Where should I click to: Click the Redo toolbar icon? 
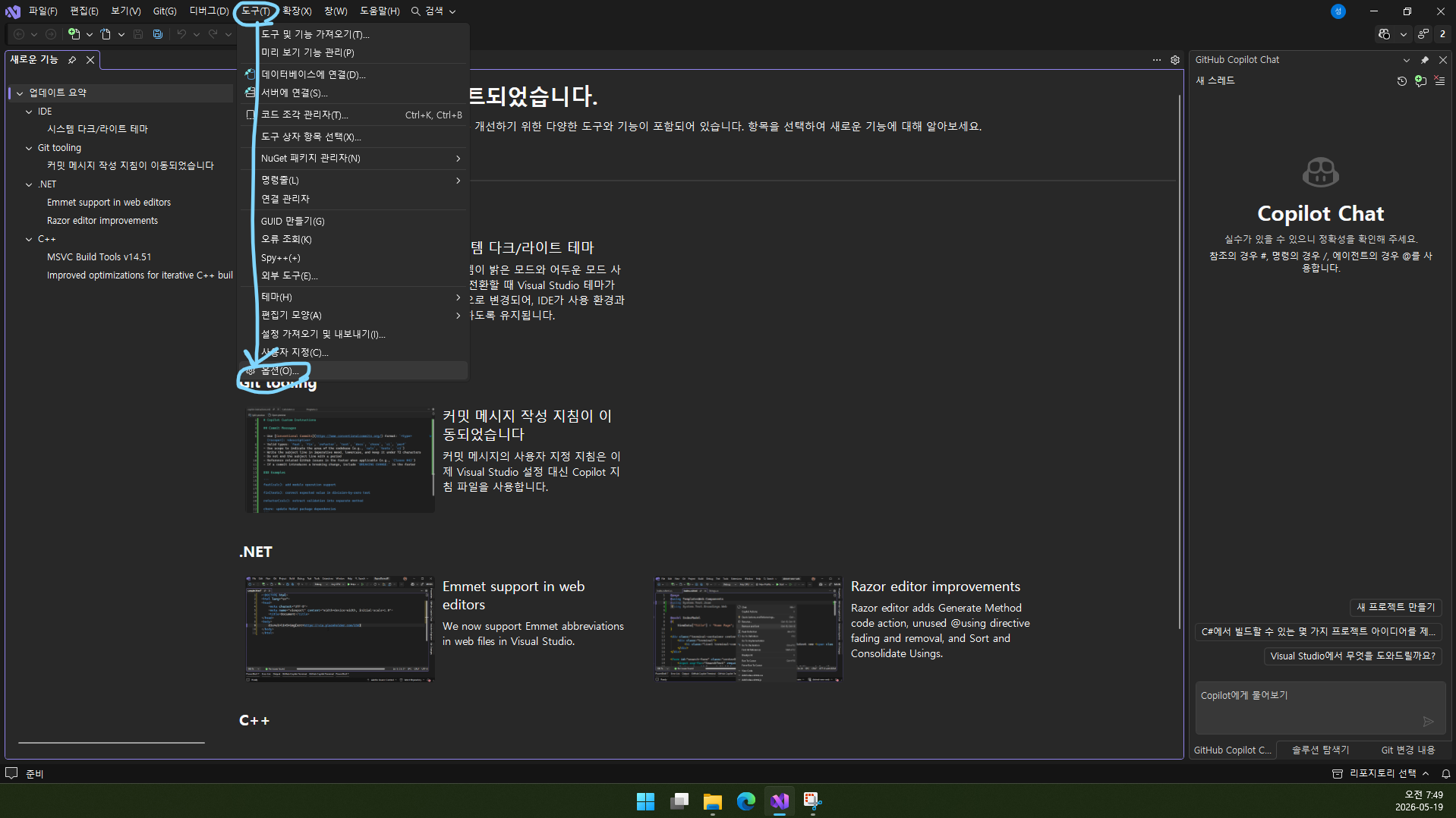[x=213, y=34]
